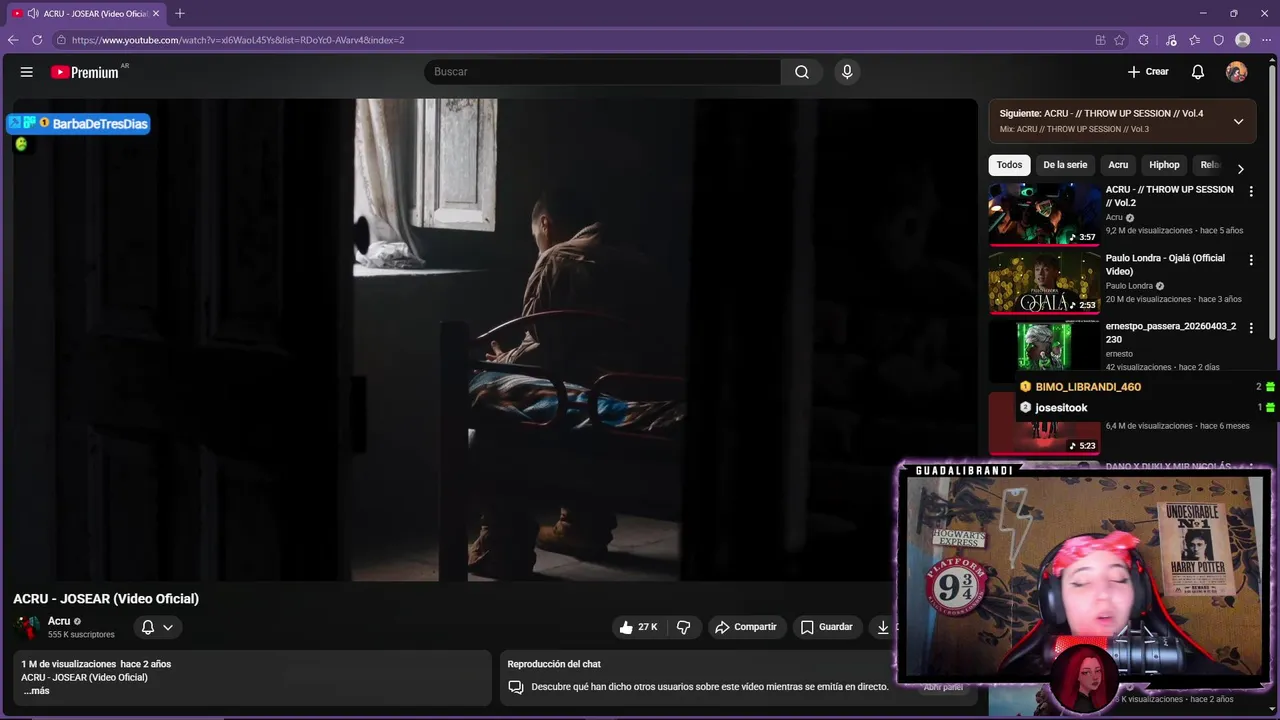
Task: Click the video title ACRU - JOSEAR
Action: tap(106, 599)
